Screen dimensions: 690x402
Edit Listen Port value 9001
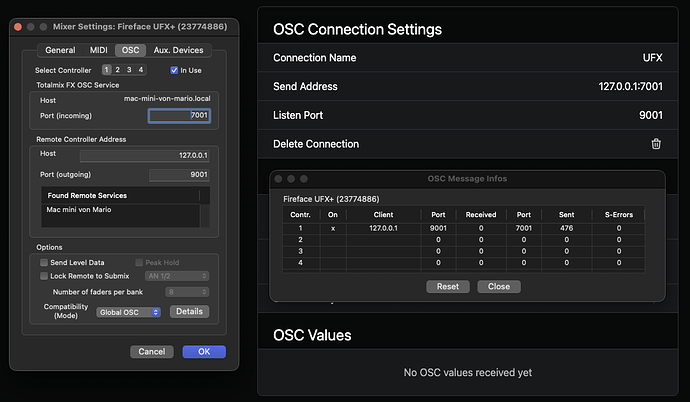click(650, 115)
